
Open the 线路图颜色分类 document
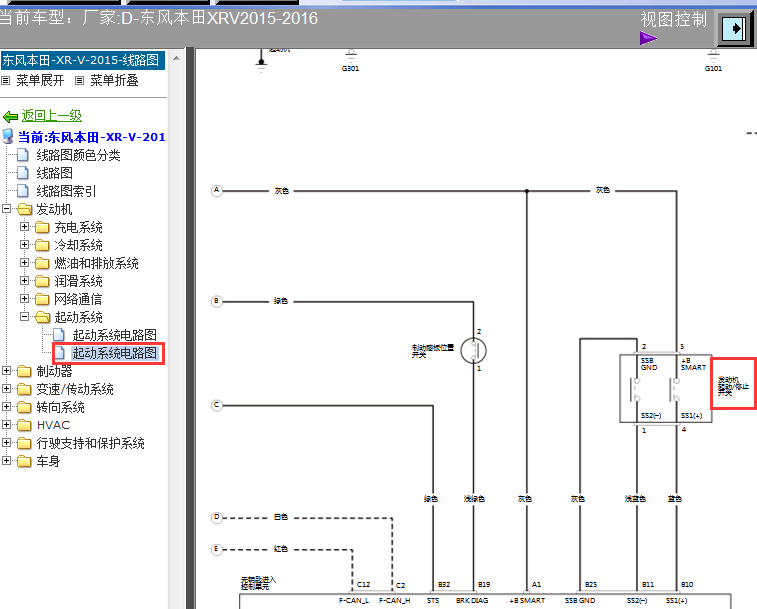[x=78, y=155]
